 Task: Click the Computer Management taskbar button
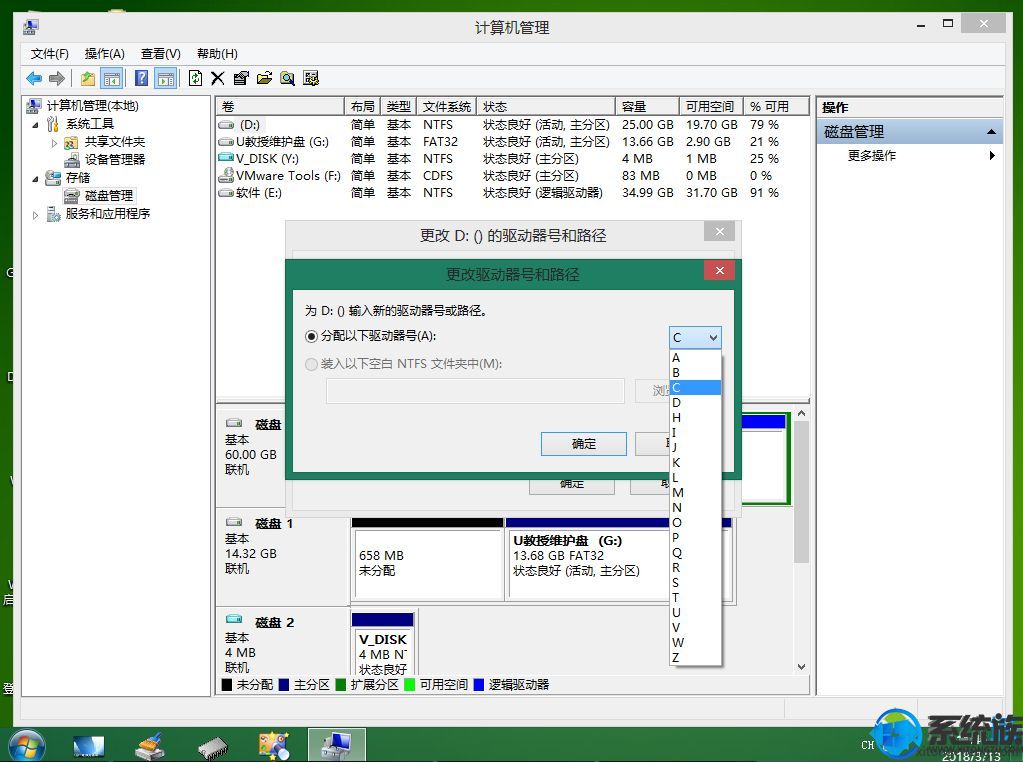(337, 745)
